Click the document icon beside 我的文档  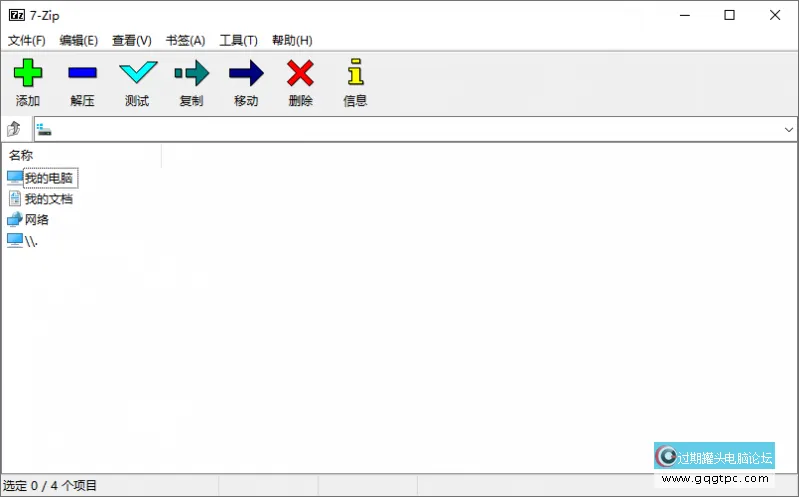15,199
